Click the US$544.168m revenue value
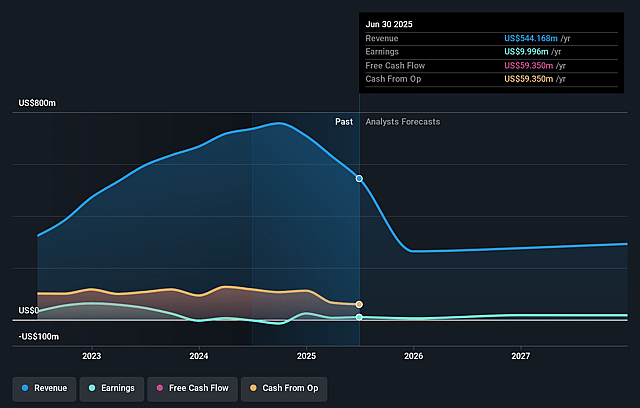Viewport: 640px width, 408px height. coord(531,38)
